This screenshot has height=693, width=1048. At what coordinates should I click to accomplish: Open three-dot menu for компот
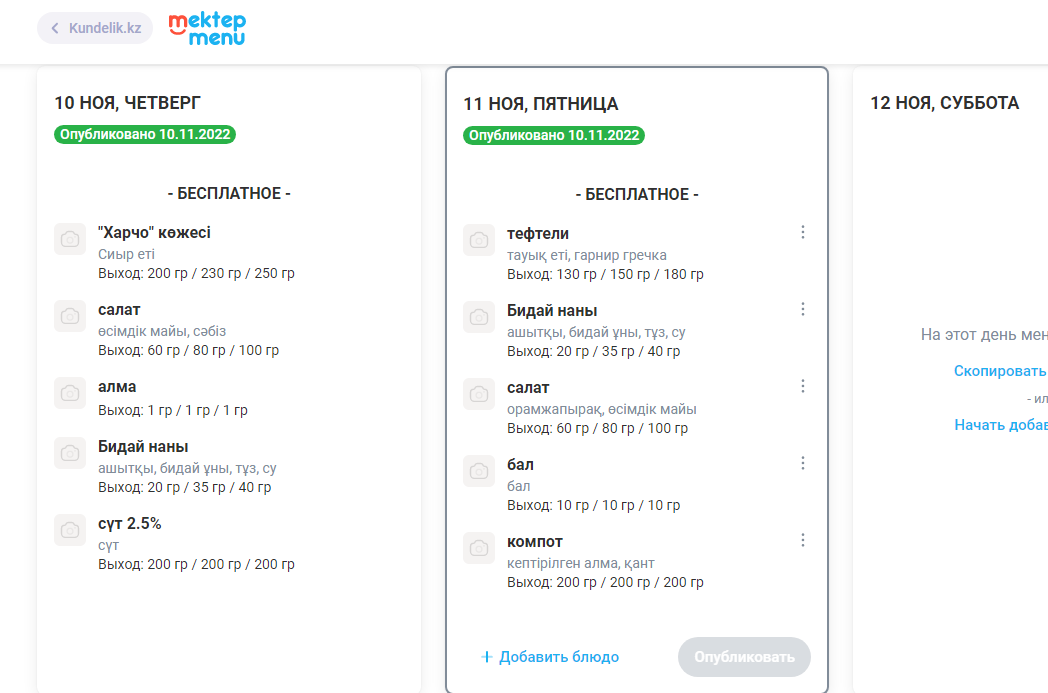pos(802,540)
